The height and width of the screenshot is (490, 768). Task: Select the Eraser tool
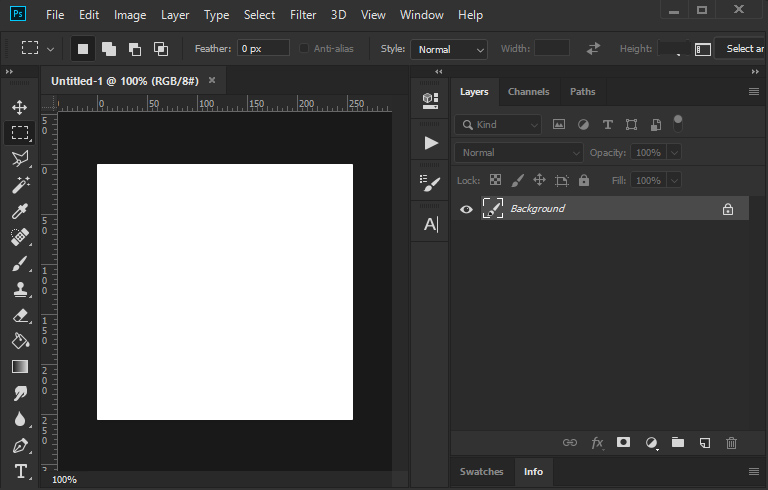click(20, 316)
